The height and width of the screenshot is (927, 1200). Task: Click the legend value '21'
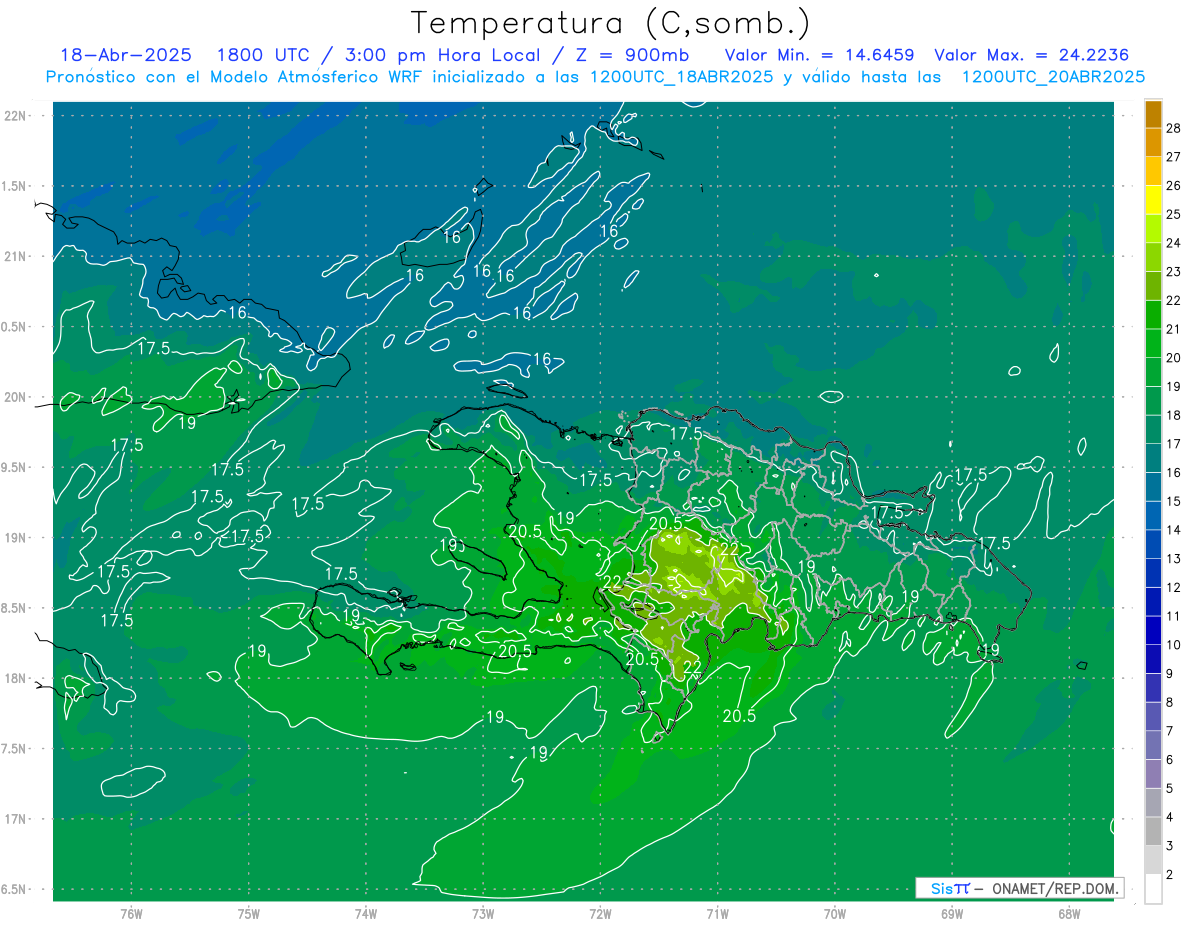pos(1173,329)
